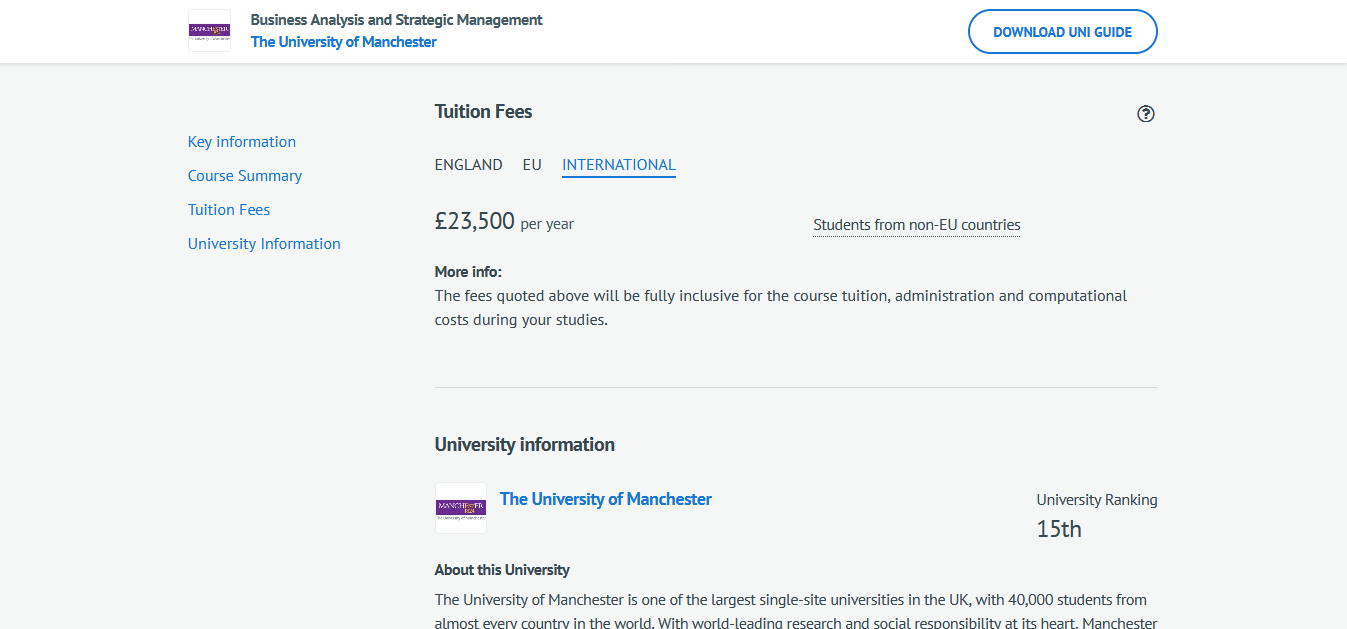Click the Manchester logo under University information
The height and width of the screenshot is (629, 1347).
(461, 508)
